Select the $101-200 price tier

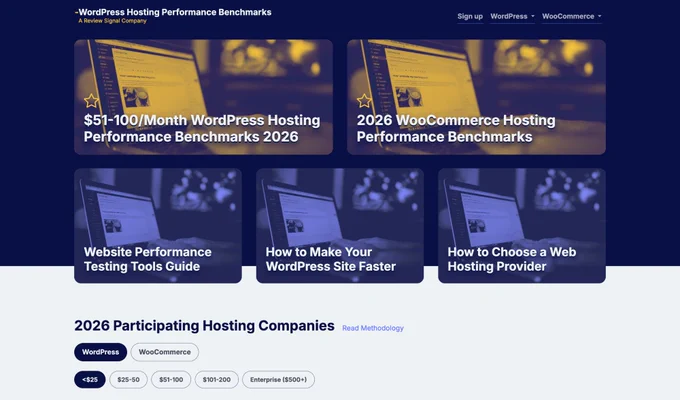[216, 380]
